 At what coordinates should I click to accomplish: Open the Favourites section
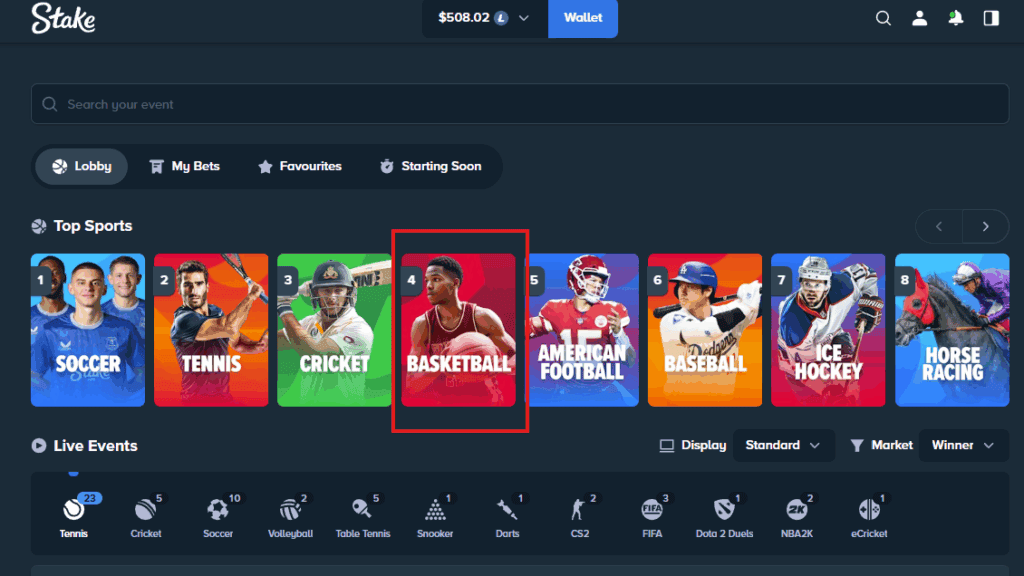299,166
